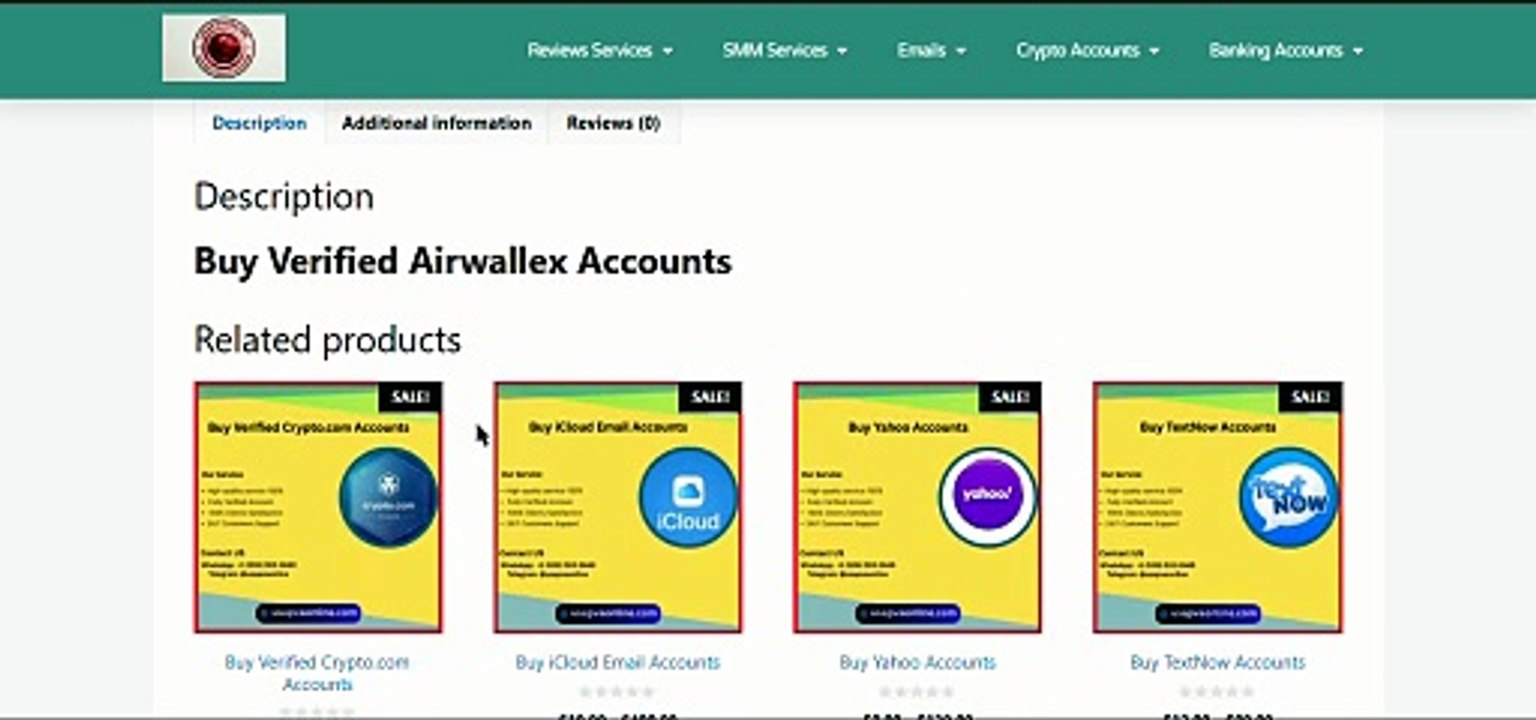1536x720 pixels.
Task: Expand the Crypto Accounts dropdown arrow
Action: click(x=1154, y=51)
